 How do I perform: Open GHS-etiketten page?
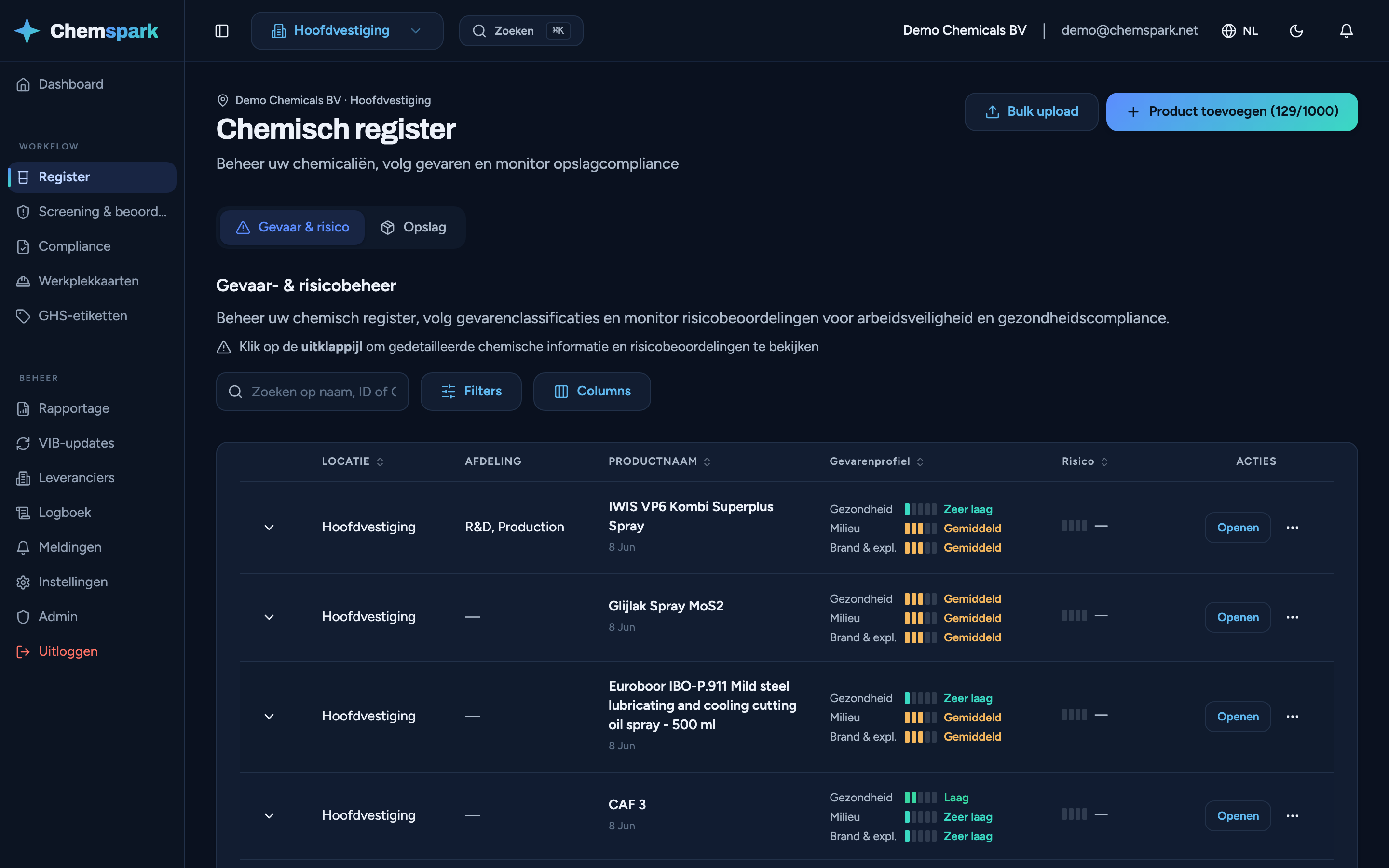[92, 316]
